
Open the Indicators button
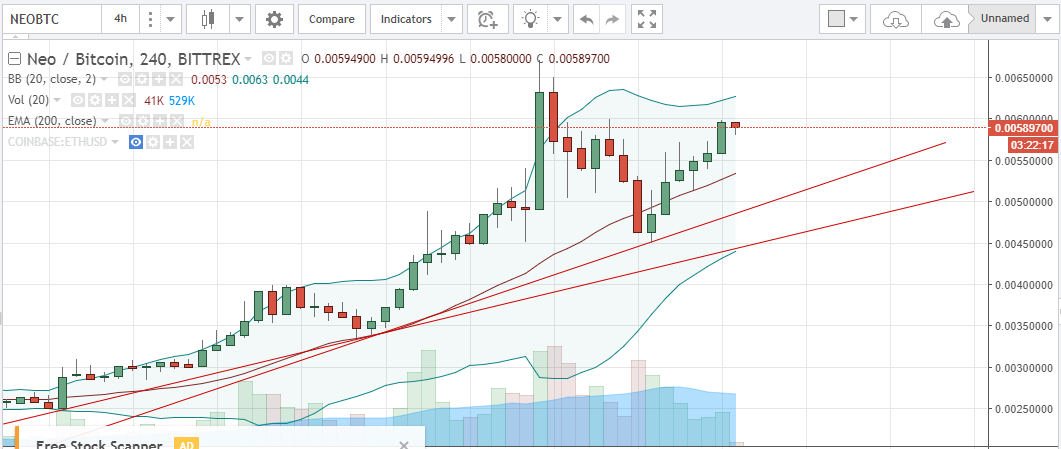[406, 19]
